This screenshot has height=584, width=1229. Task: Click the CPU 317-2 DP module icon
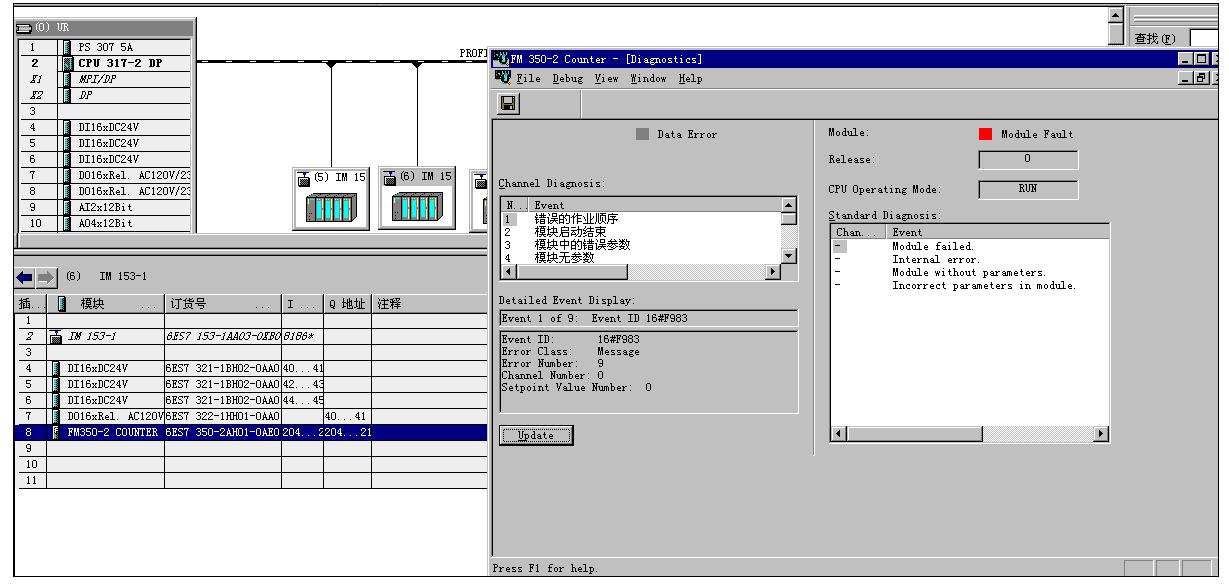(67, 63)
